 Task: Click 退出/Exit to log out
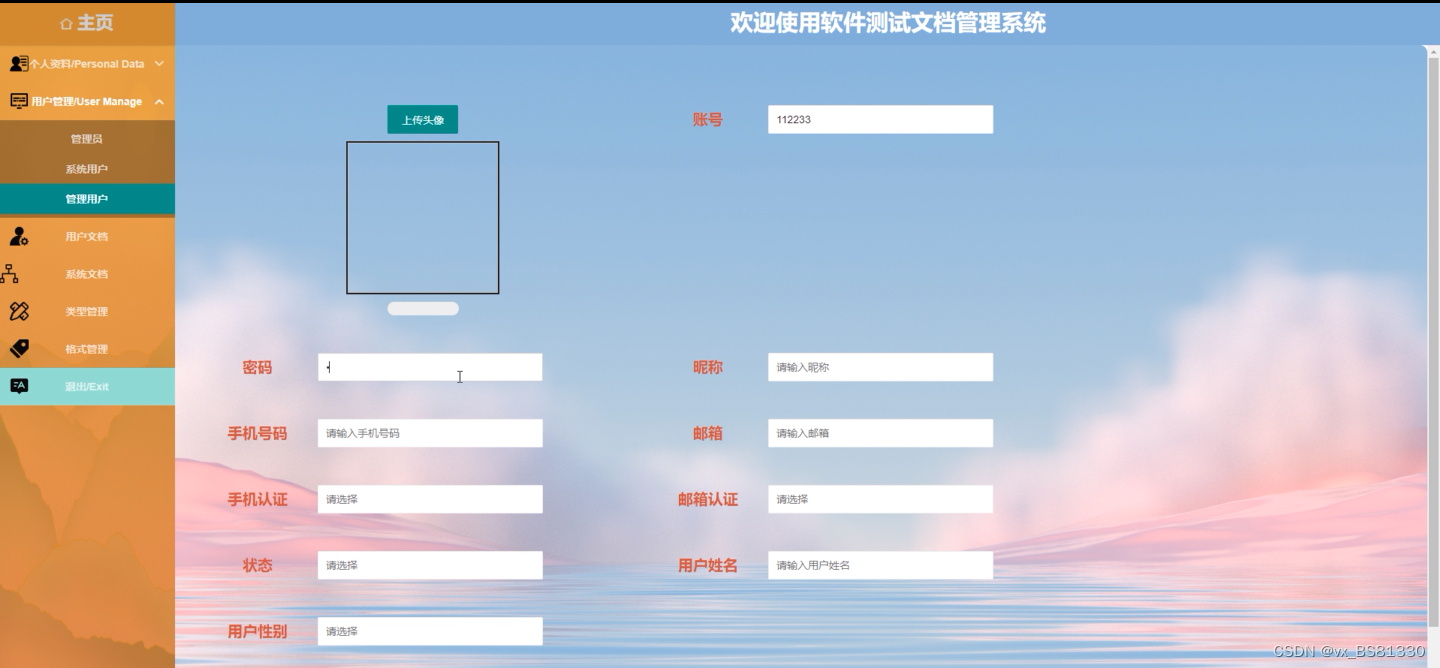[x=87, y=386]
